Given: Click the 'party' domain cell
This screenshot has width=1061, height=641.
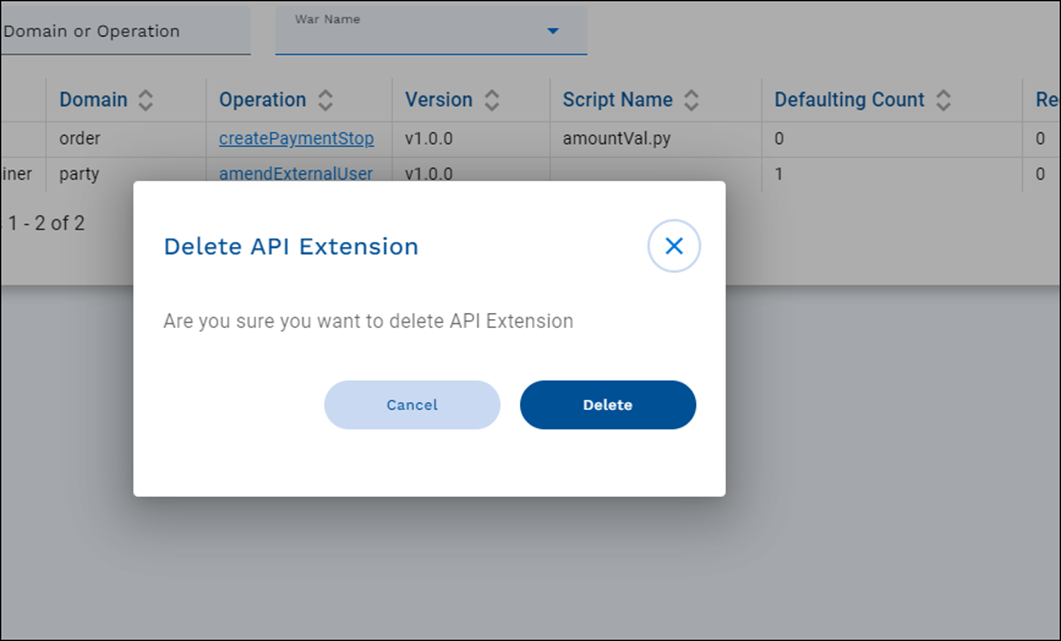Looking at the screenshot, I should (x=80, y=174).
